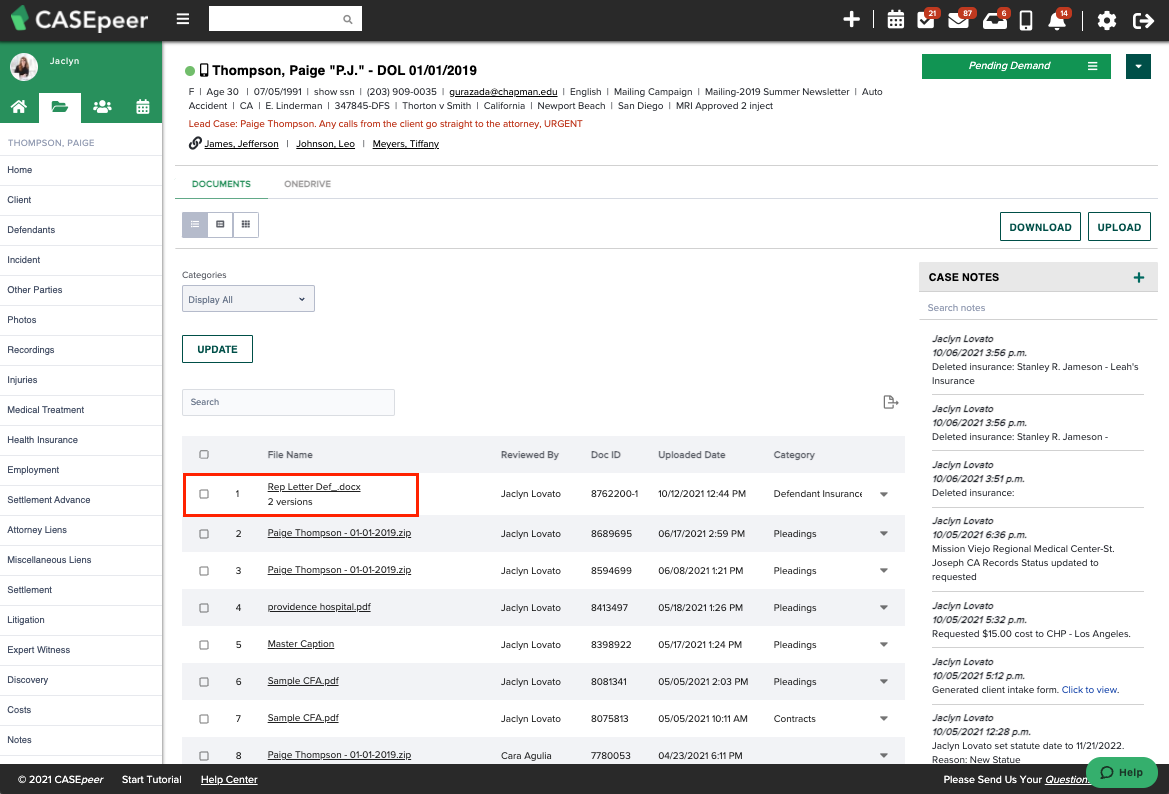Check the checkbox next to Sample CFA.pdf row 6
The width and height of the screenshot is (1169, 794).
(204, 681)
